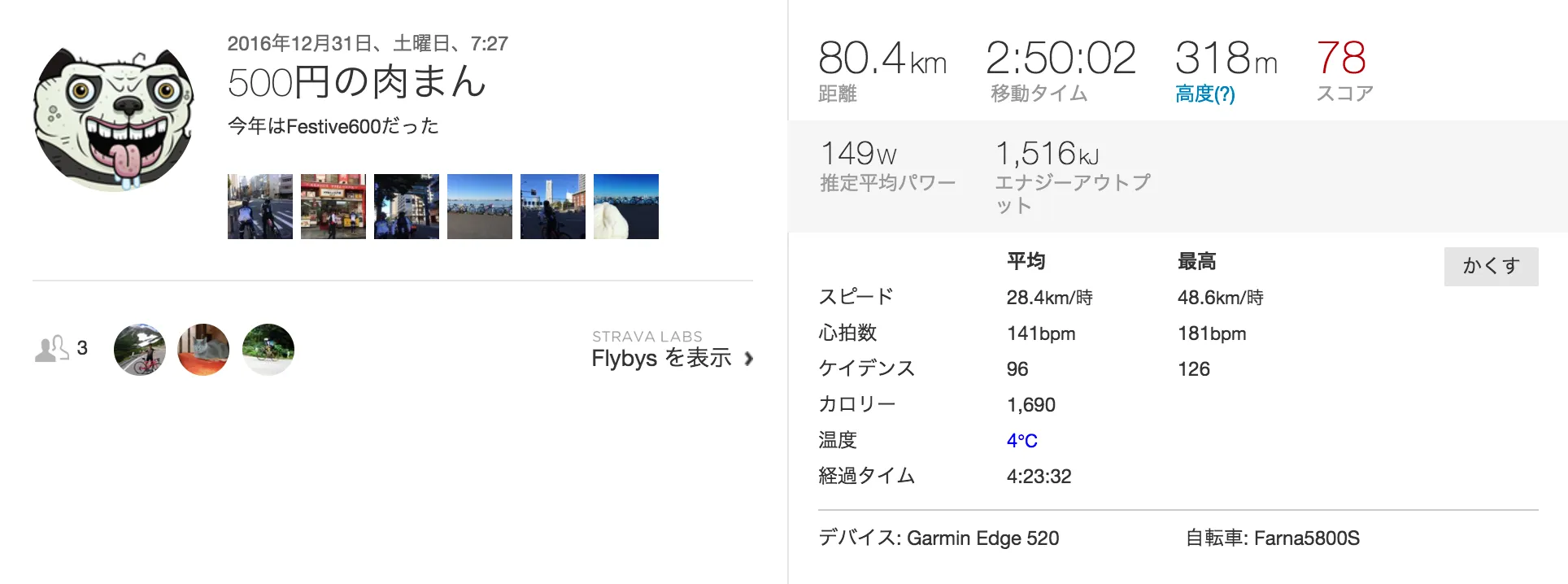1568x584 pixels.
Task: Open the red-storefront photo thumbnail
Action: tap(333, 206)
